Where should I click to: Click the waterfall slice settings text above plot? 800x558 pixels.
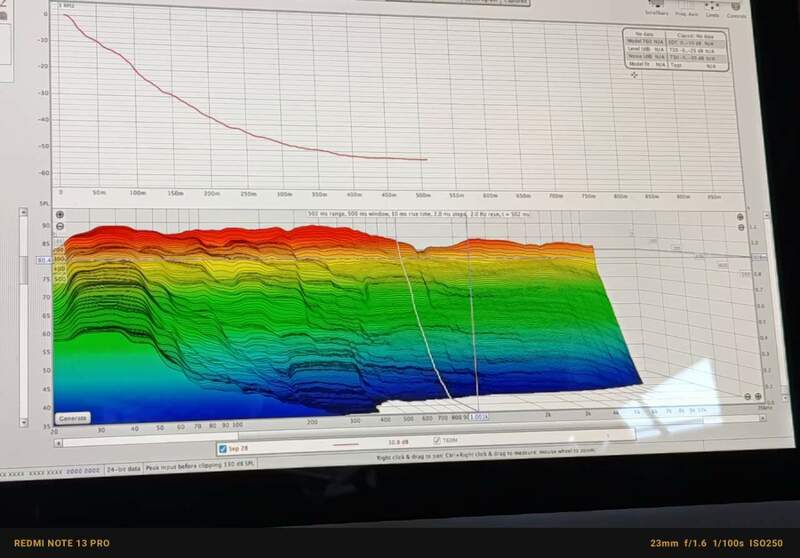pyautogui.click(x=418, y=214)
